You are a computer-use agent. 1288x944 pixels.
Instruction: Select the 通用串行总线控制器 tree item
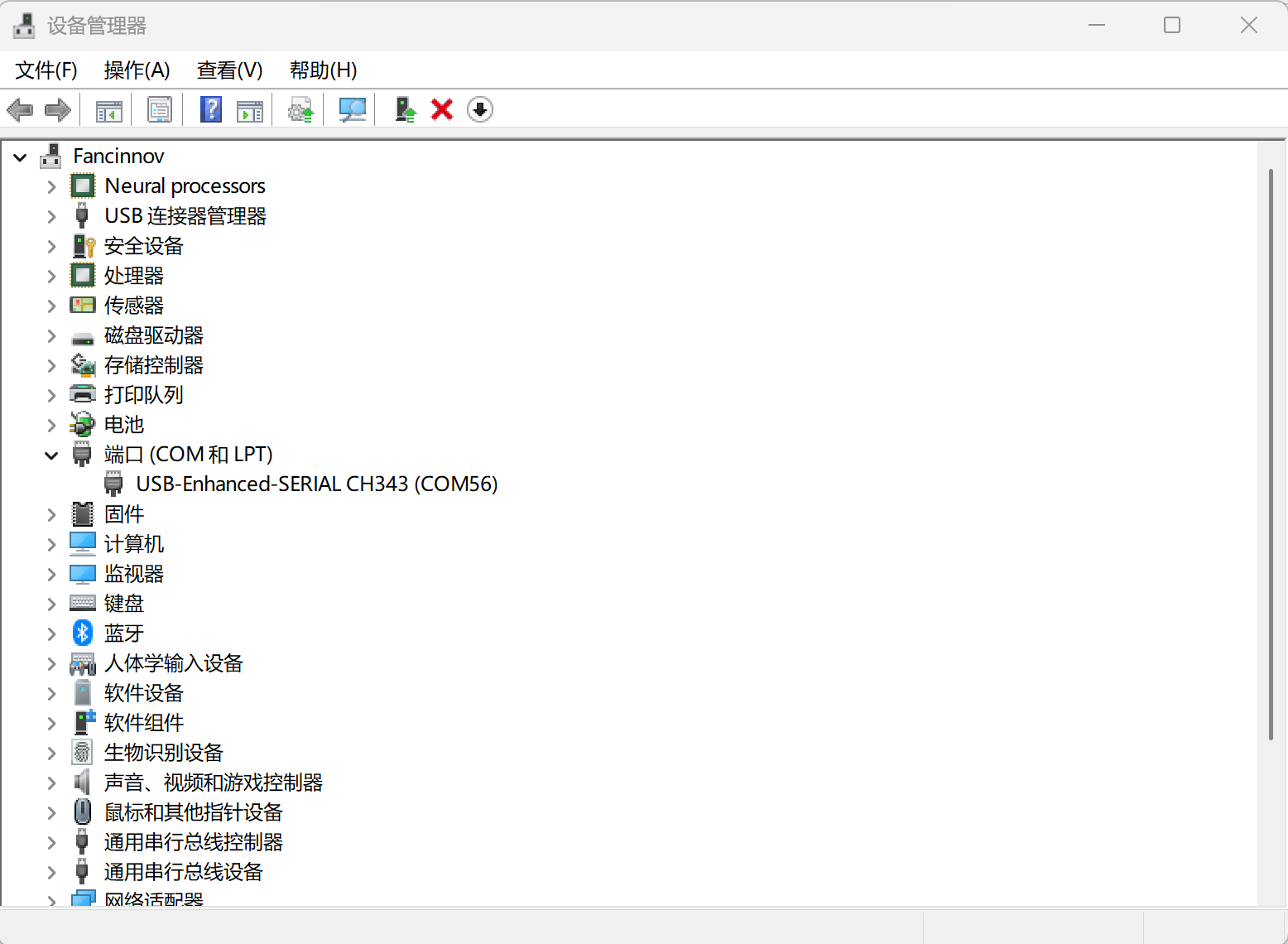(193, 842)
